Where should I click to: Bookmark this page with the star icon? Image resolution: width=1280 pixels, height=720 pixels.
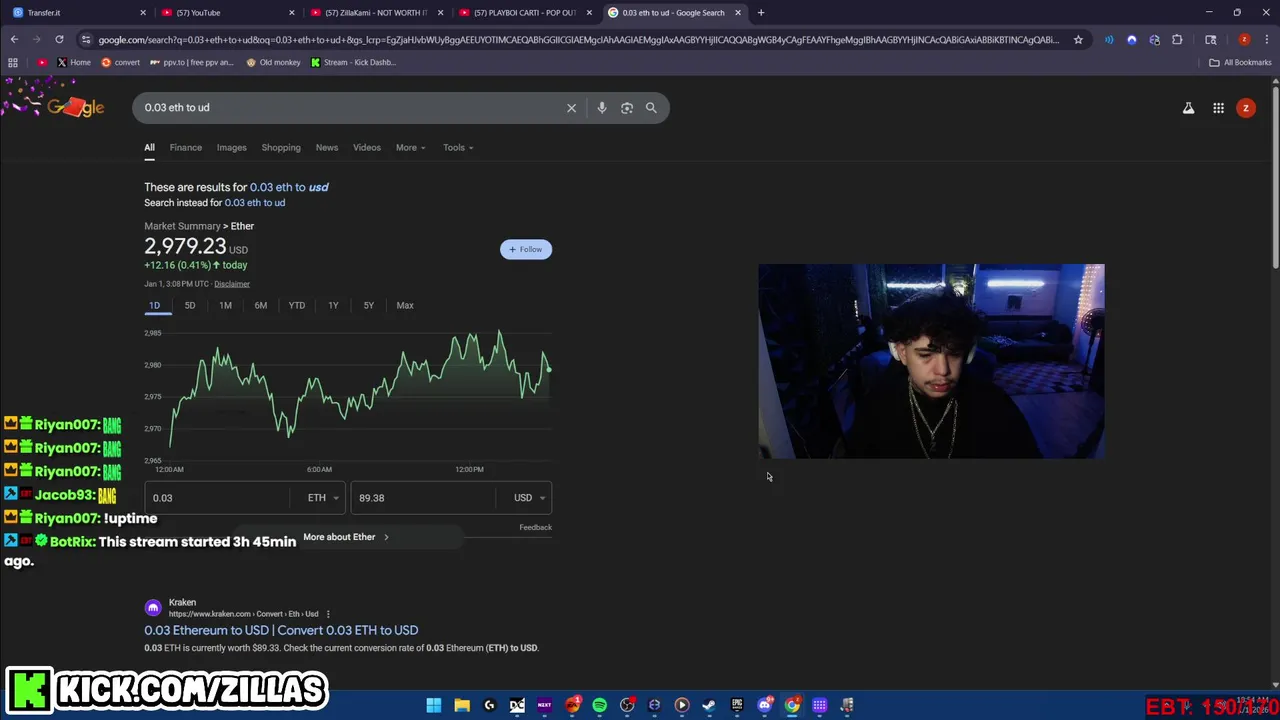1078,40
